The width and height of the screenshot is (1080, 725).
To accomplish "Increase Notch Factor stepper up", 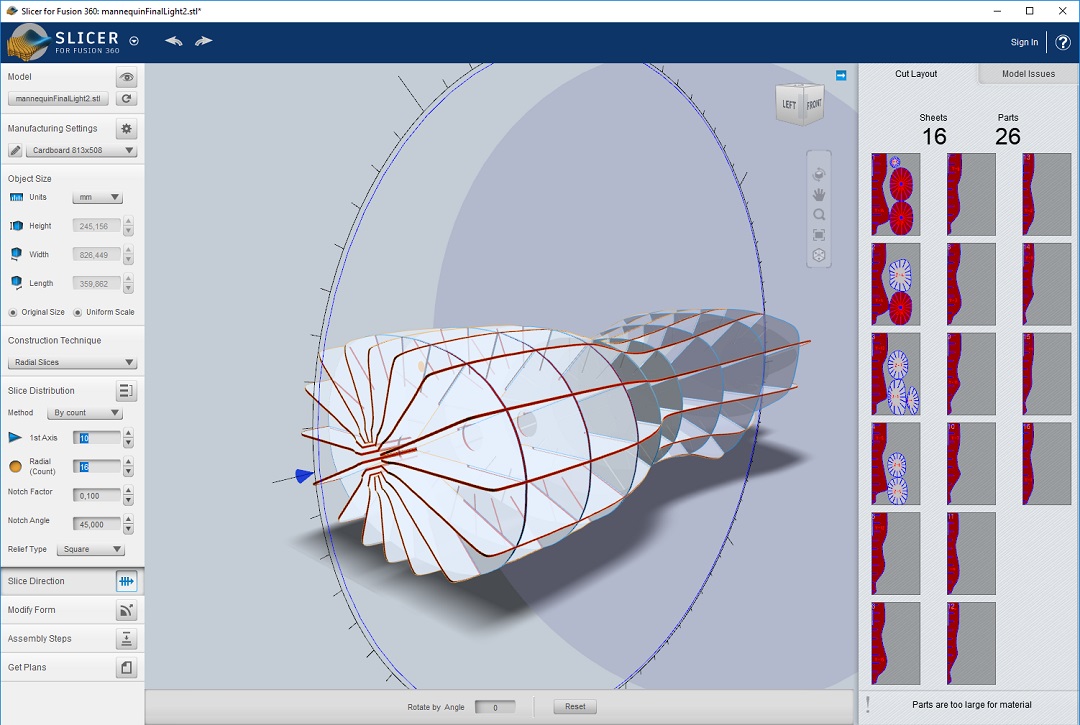I will pos(128,491).
